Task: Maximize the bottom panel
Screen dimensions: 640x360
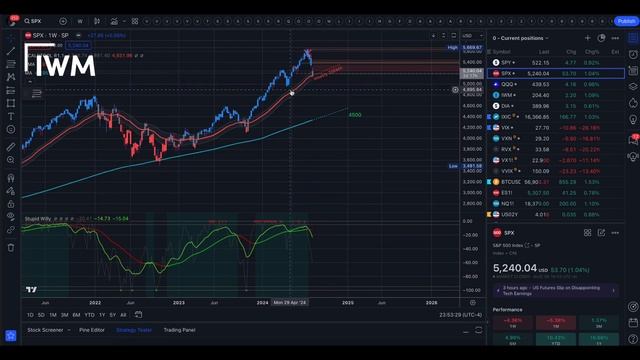Action: (479, 330)
